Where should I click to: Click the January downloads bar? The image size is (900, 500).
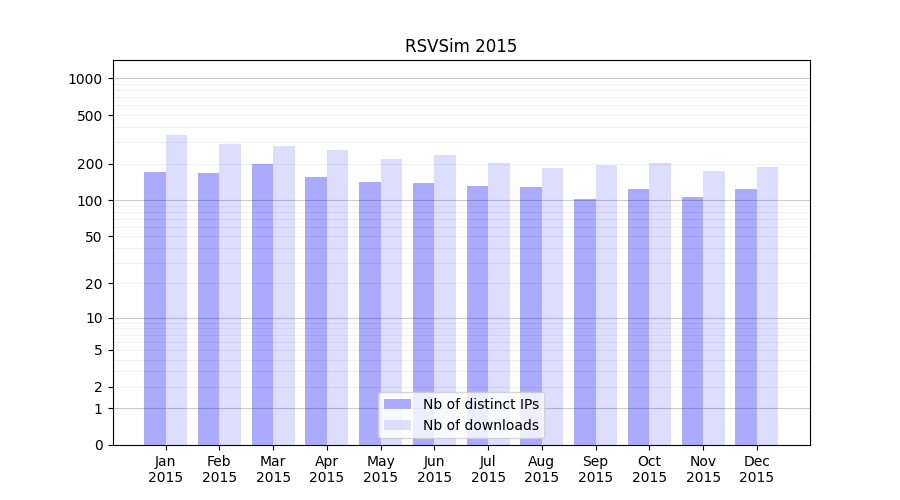click(x=176, y=290)
